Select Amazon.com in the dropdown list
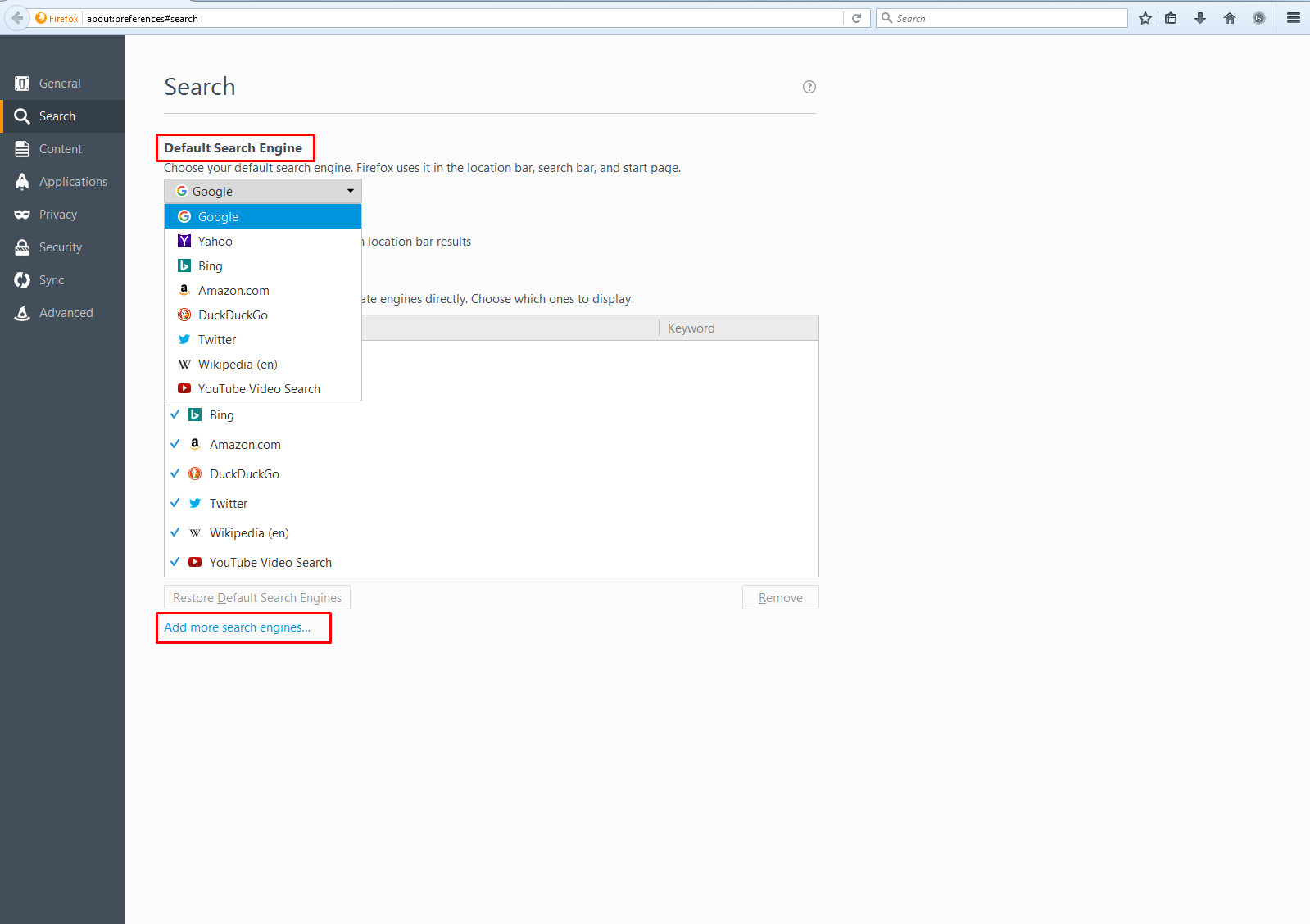1310x924 pixels. point(263,290)
